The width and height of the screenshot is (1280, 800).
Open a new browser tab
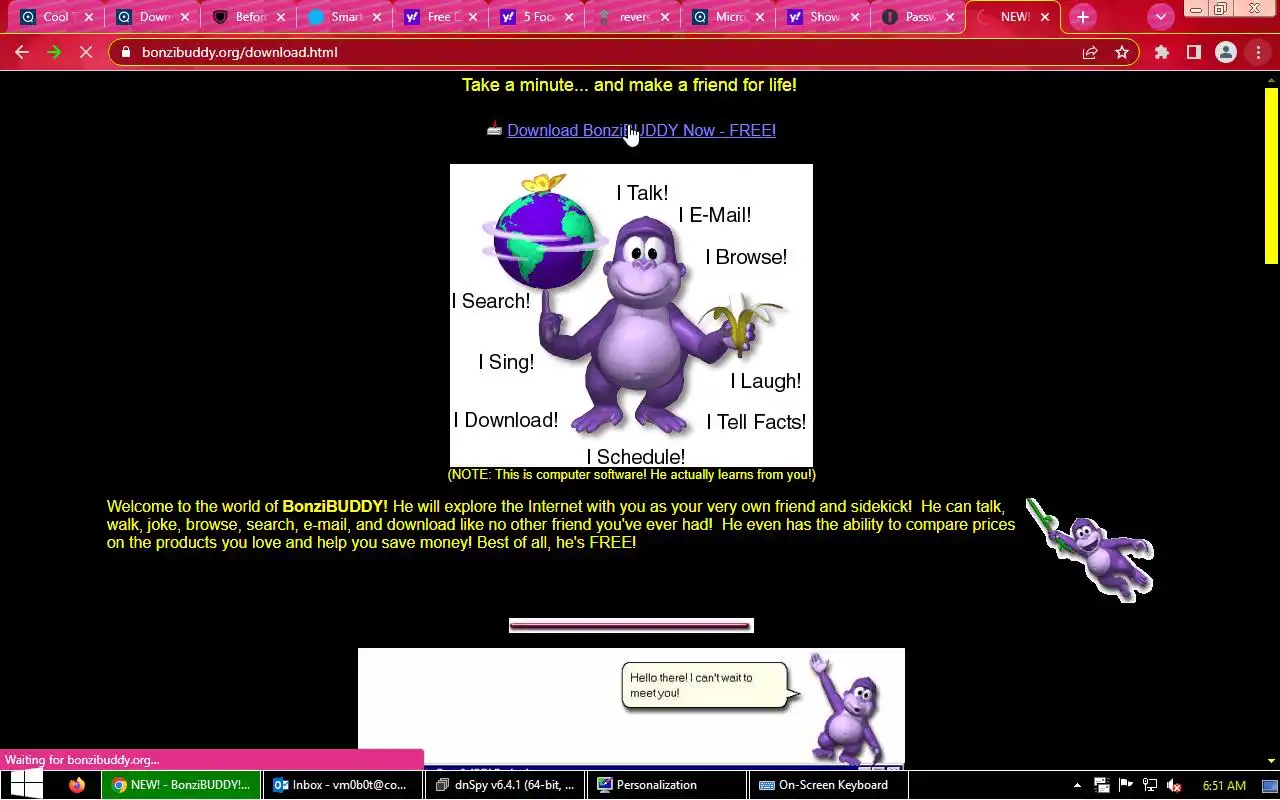[x=1083, y=17]
